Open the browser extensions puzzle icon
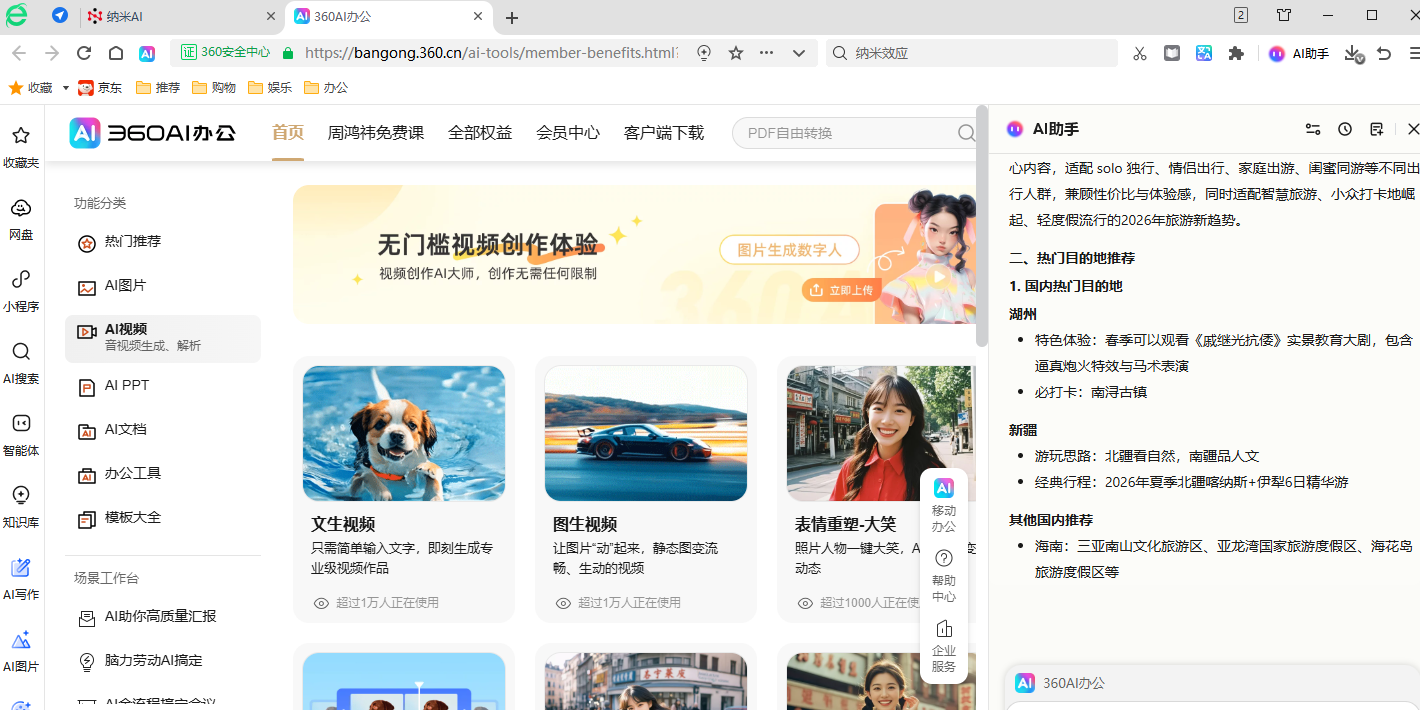 click(x=1236, y=53)
